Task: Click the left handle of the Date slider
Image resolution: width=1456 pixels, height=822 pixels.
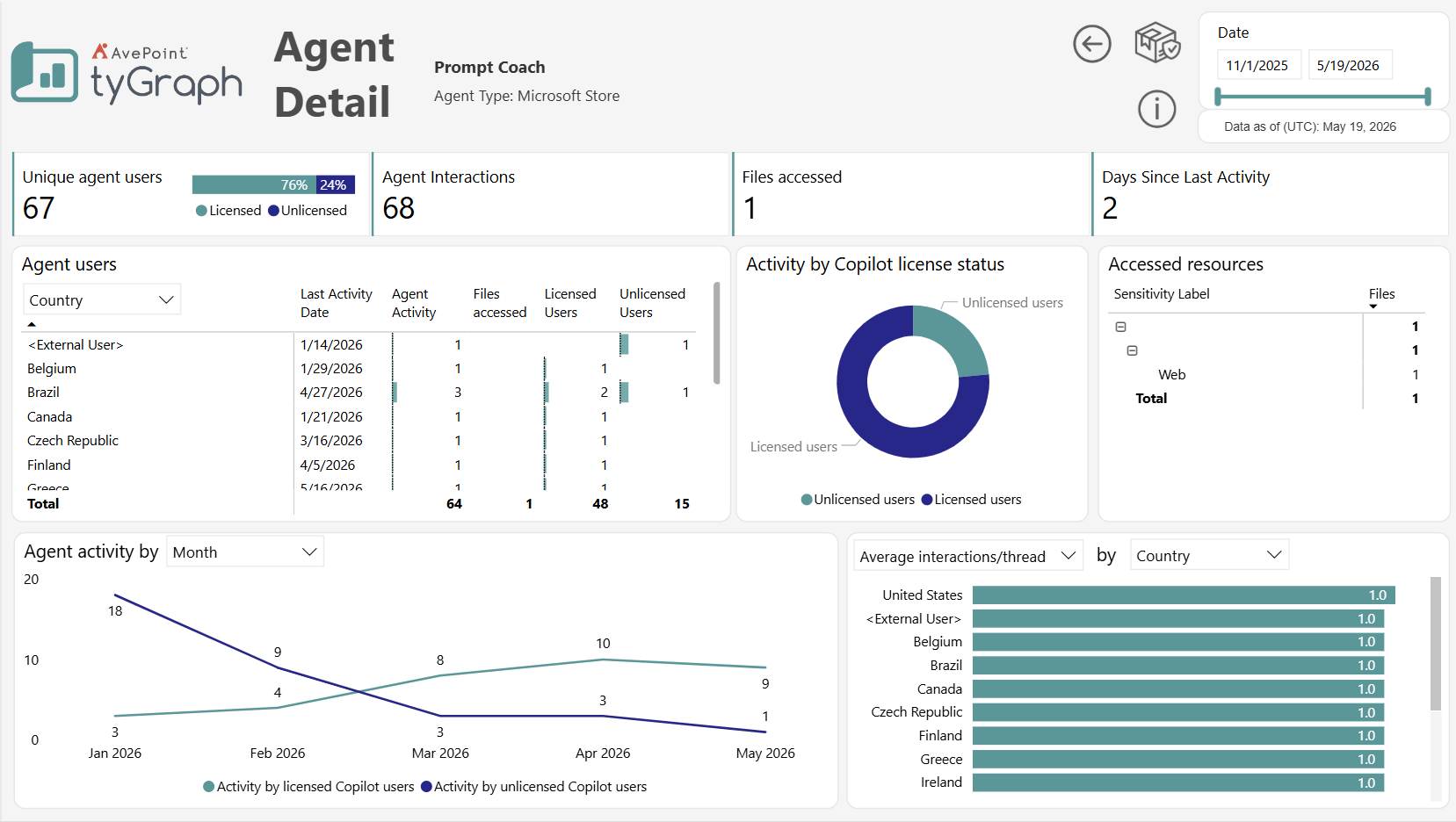Action: pos(1218,97)
